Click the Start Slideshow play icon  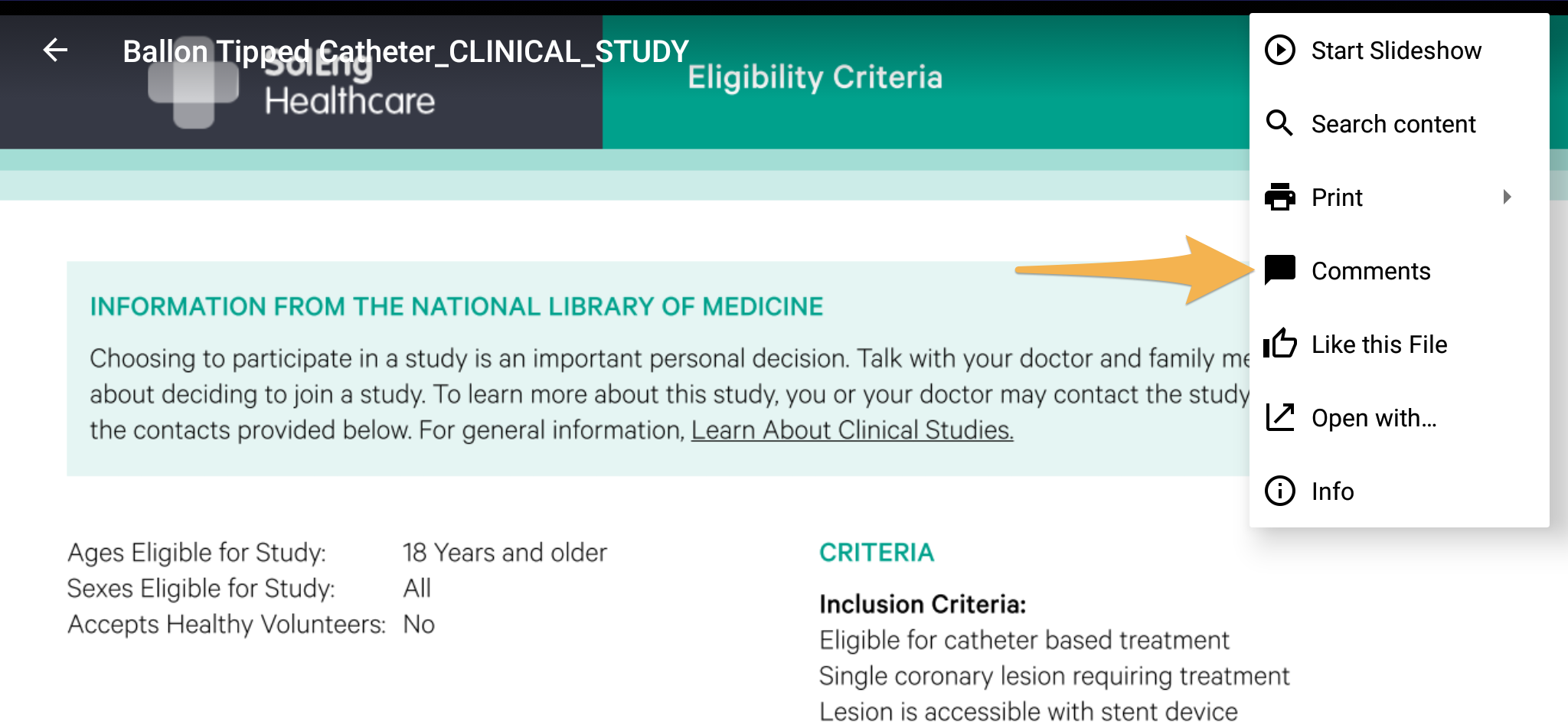tap(1279, 50)
